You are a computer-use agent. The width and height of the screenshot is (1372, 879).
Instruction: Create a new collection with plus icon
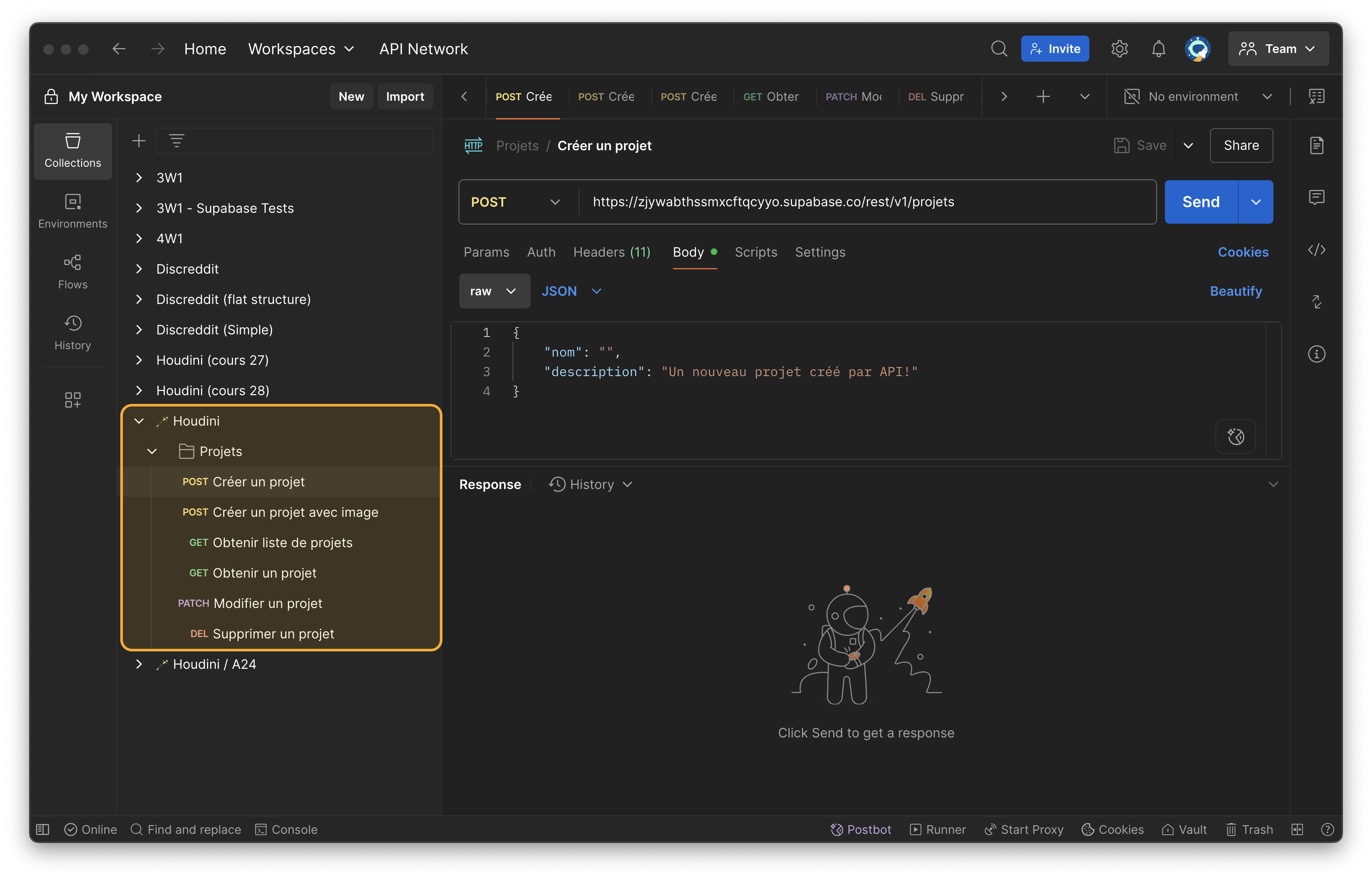(139, 140)
